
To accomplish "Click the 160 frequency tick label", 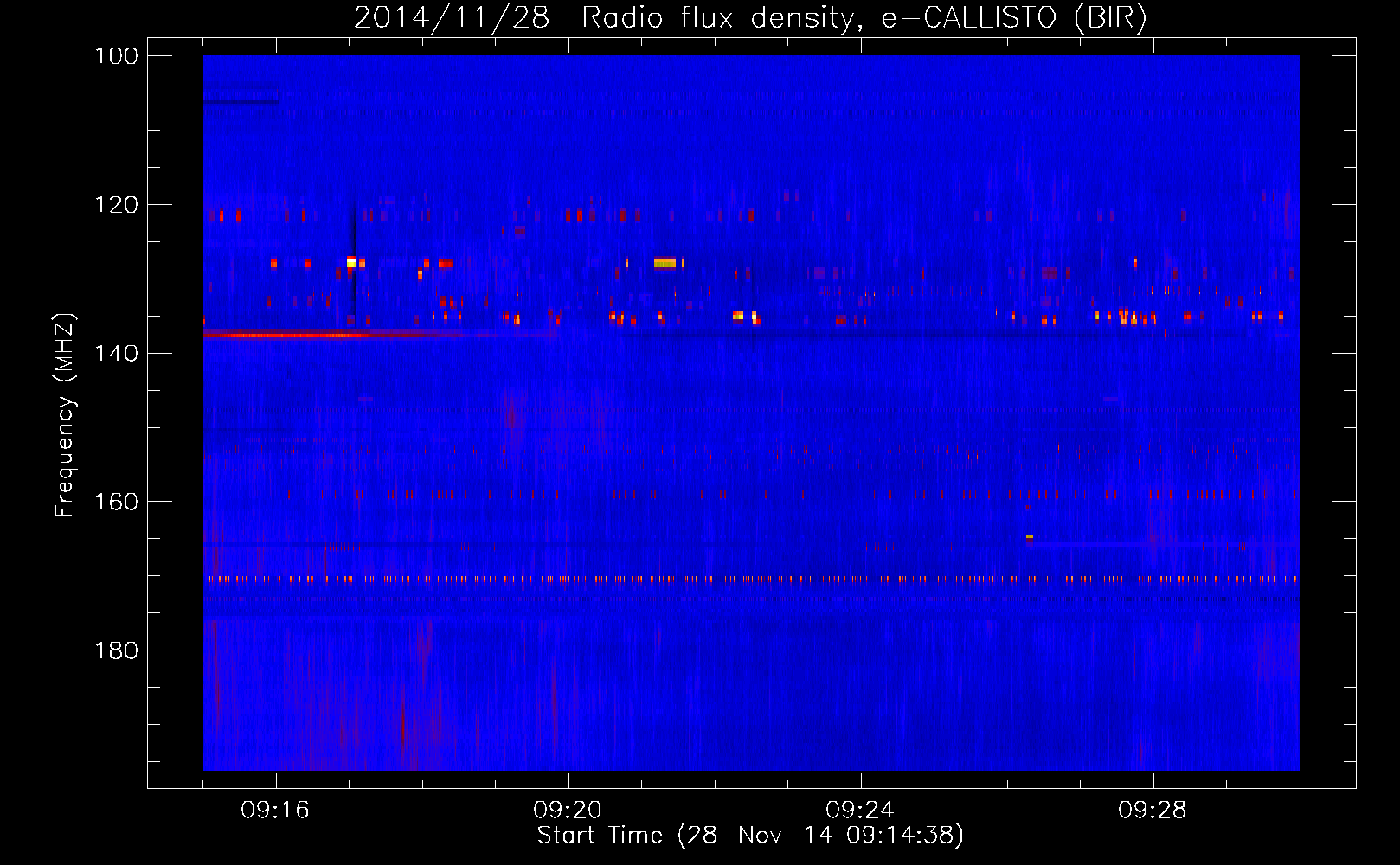I will click(117, 502).
